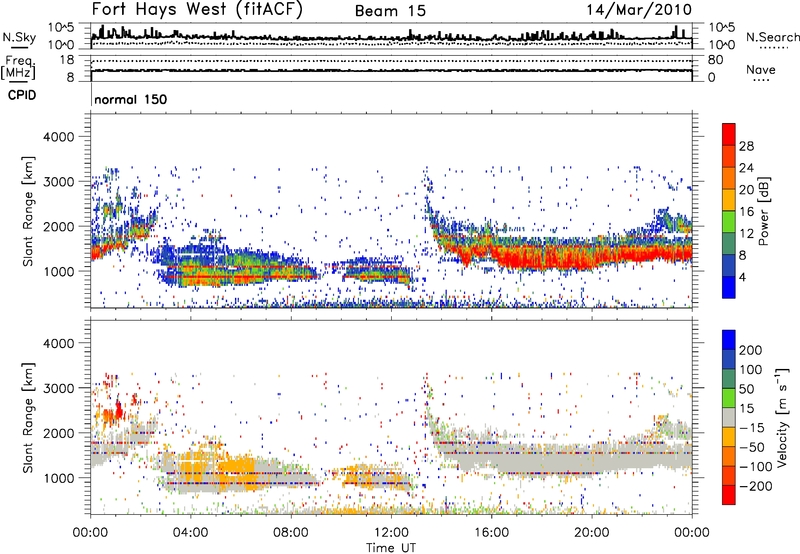Select the 'normal 150' CPID entry
This screenshot has height=554, width=800.
(131, 99)
